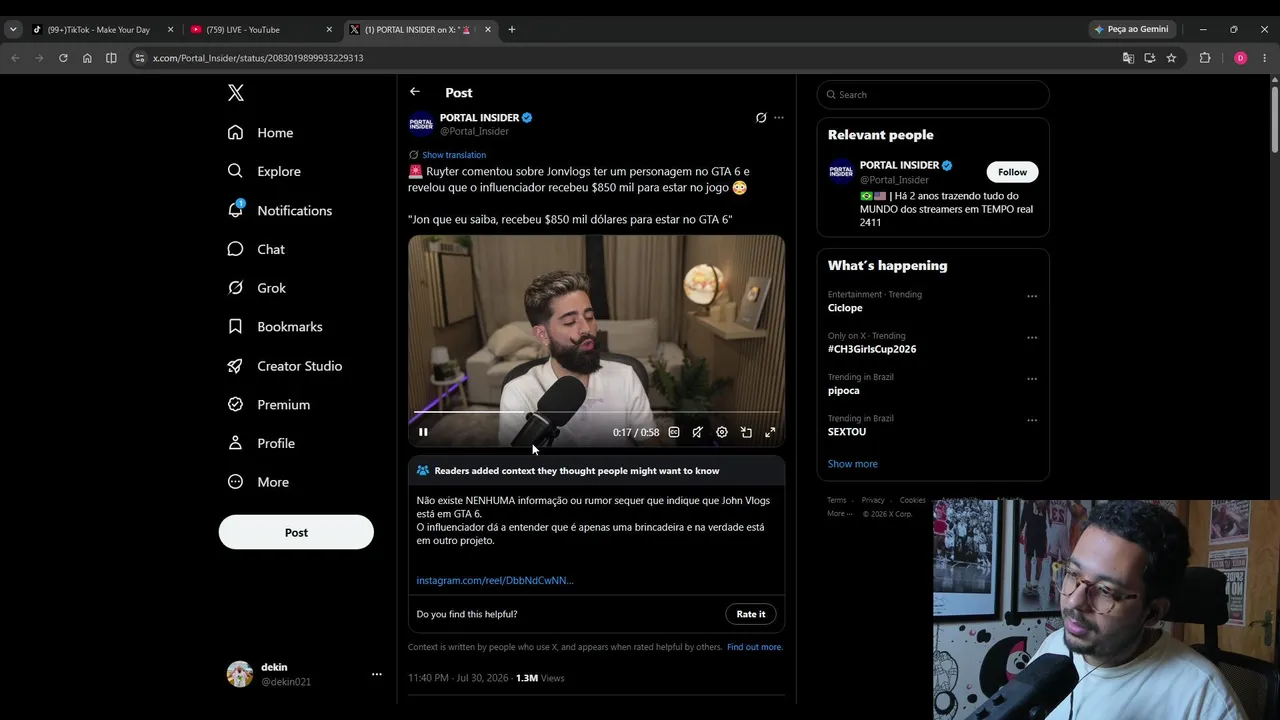Open the Find out more link
Viewport: 1280px width, 720px height.
click(x=755, y=647)
